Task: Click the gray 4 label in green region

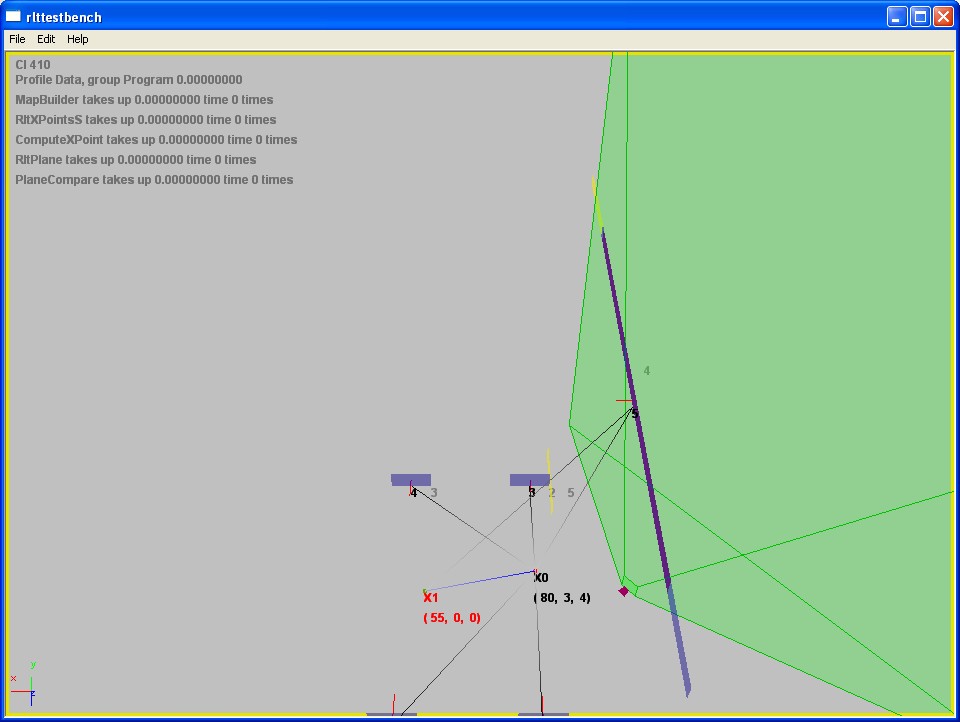Action: pyautogui.click(x=647, y=371)
